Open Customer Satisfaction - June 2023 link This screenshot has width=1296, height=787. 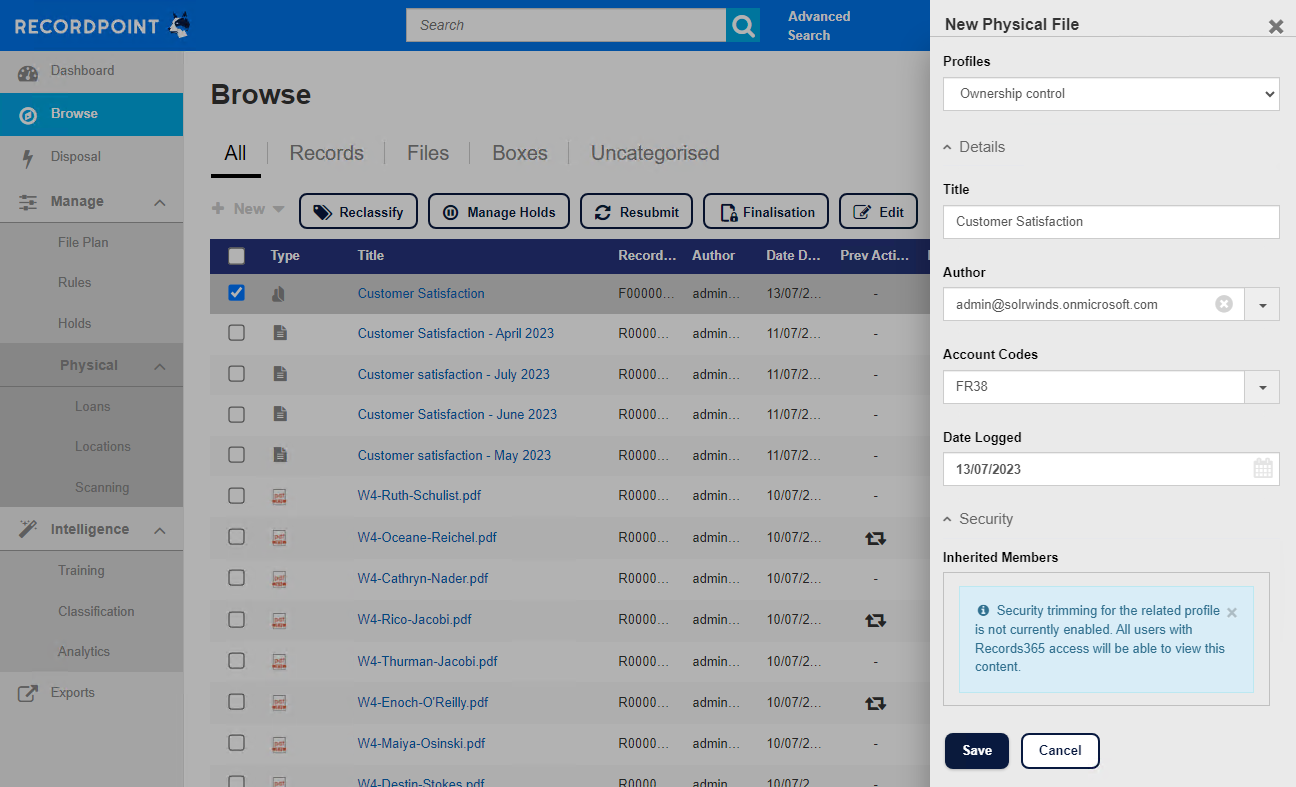pyautogui.click(x=457, y=414)
